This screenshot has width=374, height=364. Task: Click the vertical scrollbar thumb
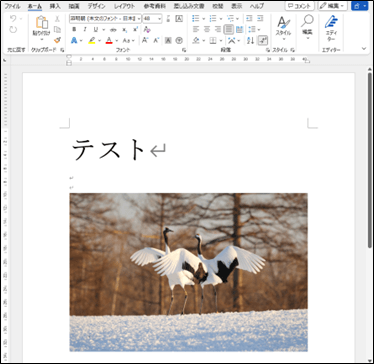tap(369, 160)
